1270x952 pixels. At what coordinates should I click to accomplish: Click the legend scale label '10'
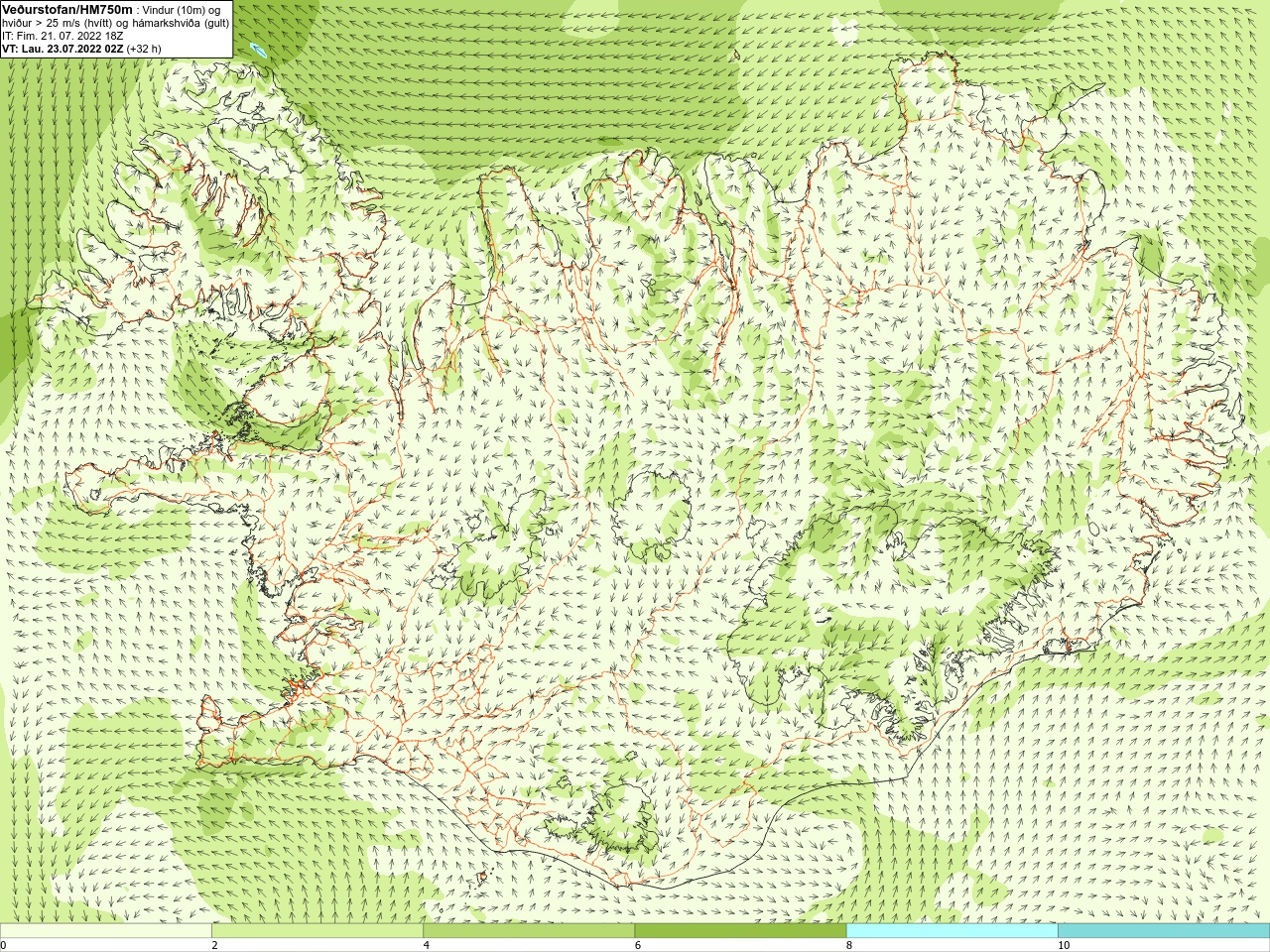tap(1064, 945)
